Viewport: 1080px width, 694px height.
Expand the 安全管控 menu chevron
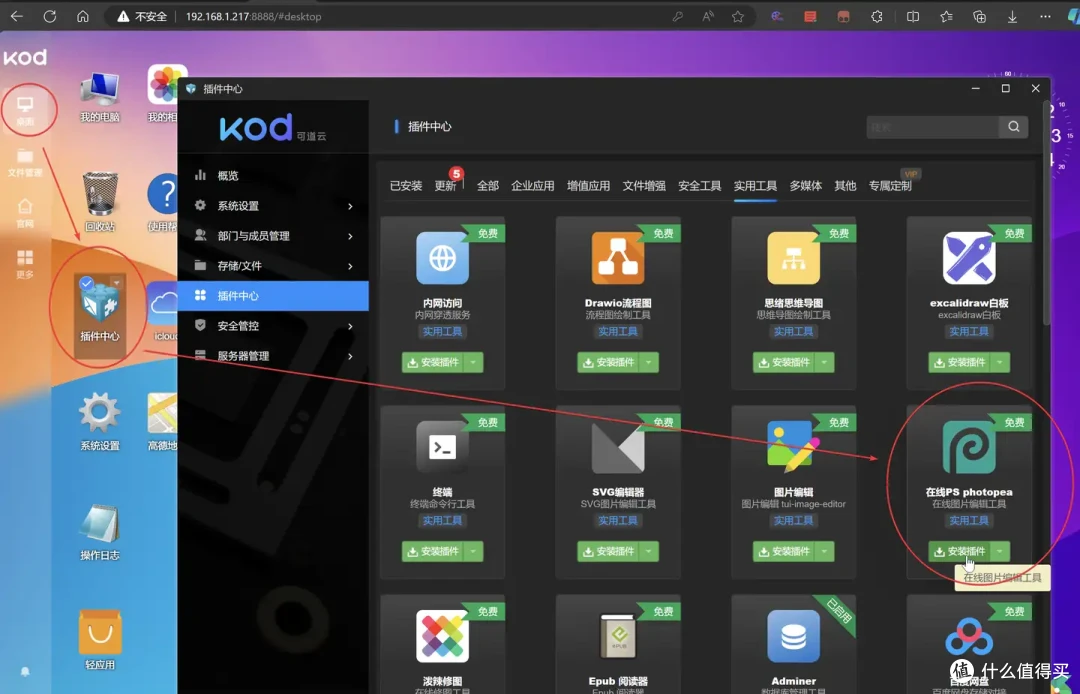click(350, 326)
